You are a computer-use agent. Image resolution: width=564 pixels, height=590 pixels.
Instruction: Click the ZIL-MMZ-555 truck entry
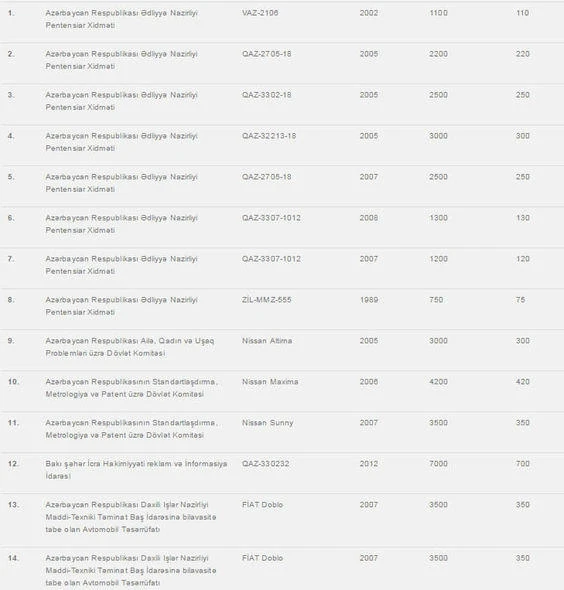coord(266,300)
